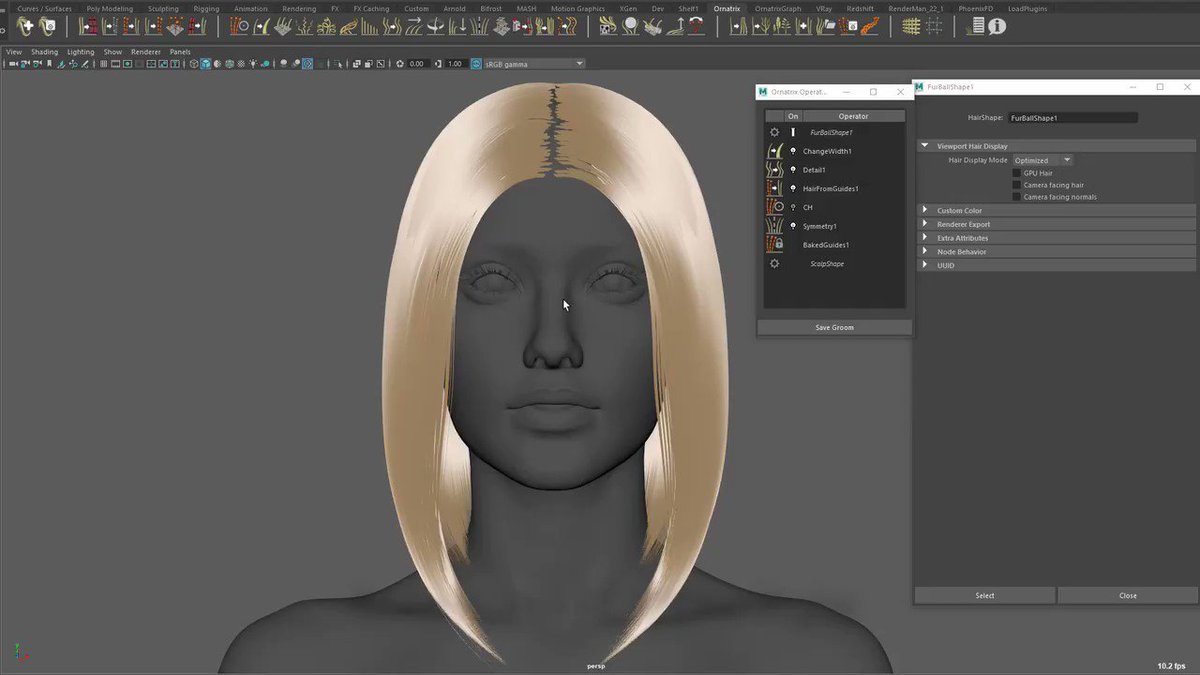Click the BakedGuides1 lock icon in the stack
The height and width of the screenshot is (675, 1200).
[774, 244]
